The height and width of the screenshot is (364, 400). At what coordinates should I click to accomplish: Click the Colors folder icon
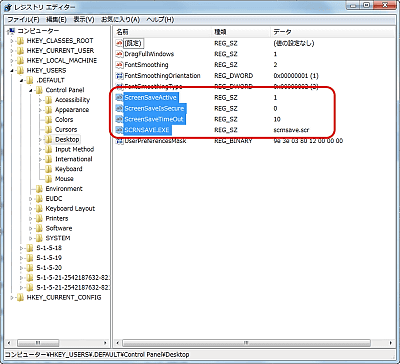pyautogui.click(x=49, y=120)
